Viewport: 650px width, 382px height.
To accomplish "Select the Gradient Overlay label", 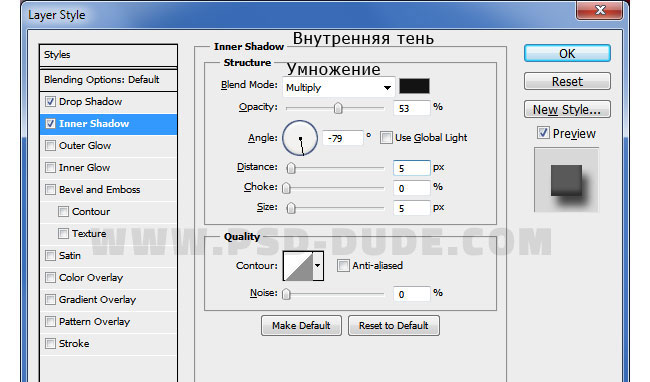I will 97,299.
